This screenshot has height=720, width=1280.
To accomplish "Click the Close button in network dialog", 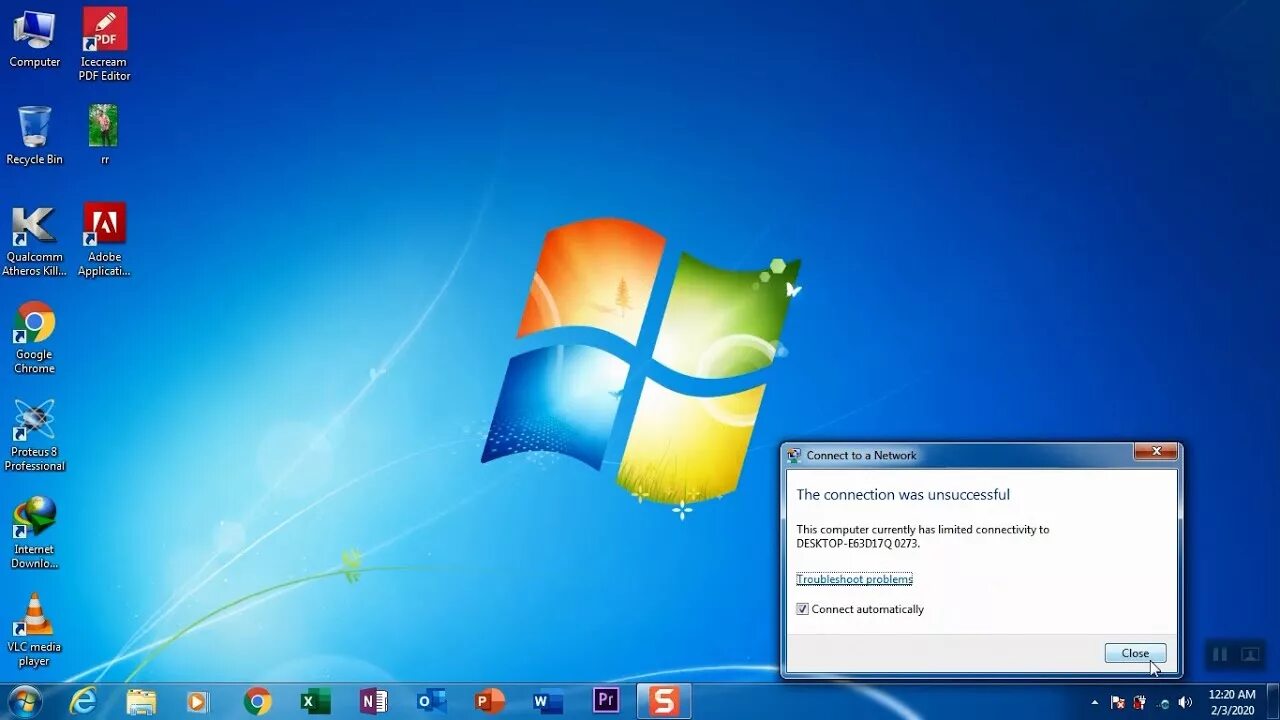I will click(x=1135, y=653).
